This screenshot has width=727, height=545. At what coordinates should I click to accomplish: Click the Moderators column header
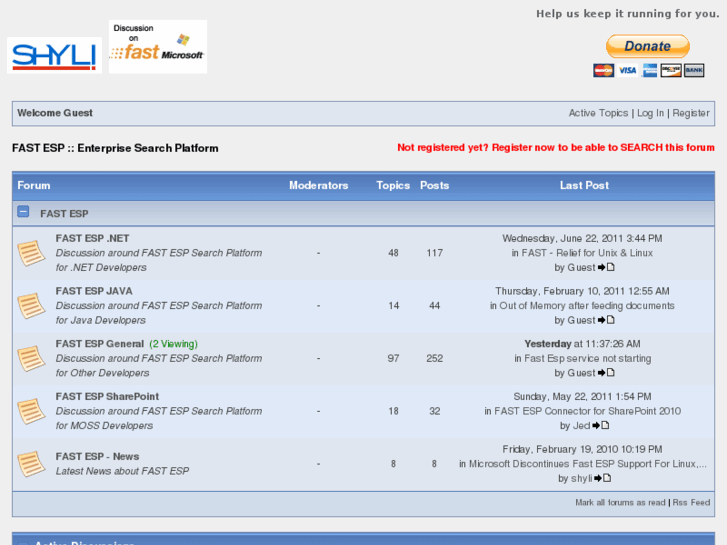pos(319,186)
